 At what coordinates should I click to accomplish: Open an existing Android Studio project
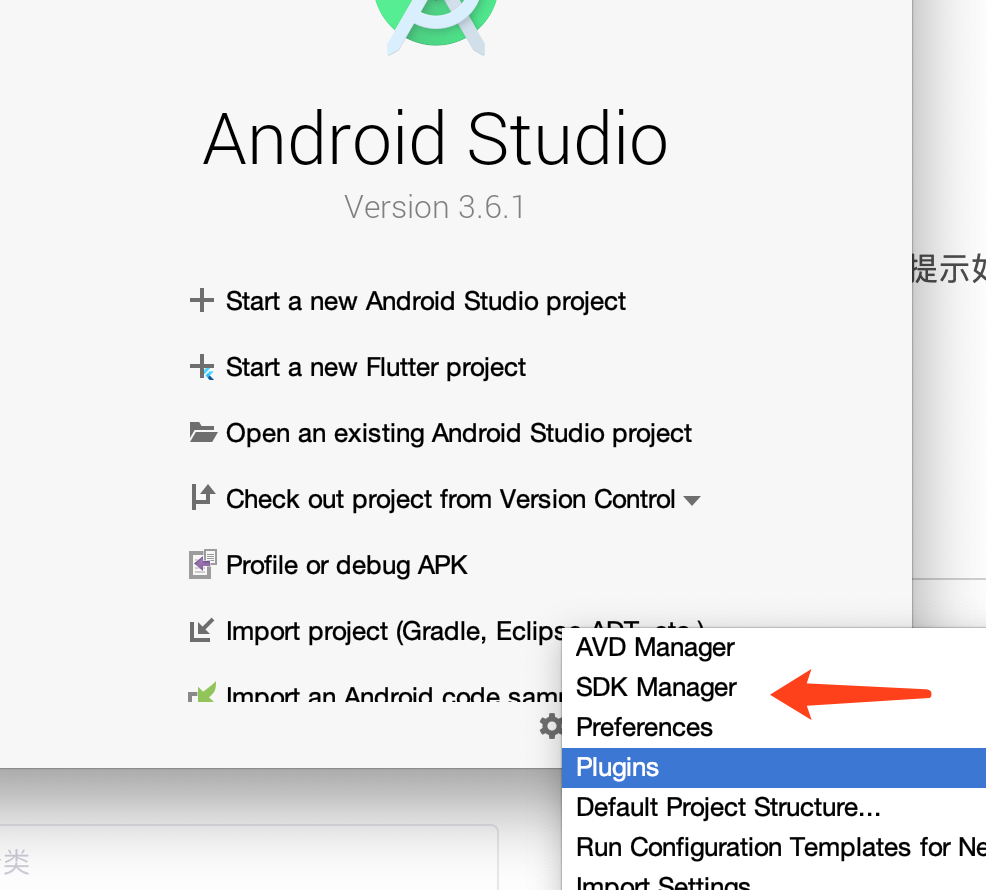pyautogui.click(x=458, y=433)
